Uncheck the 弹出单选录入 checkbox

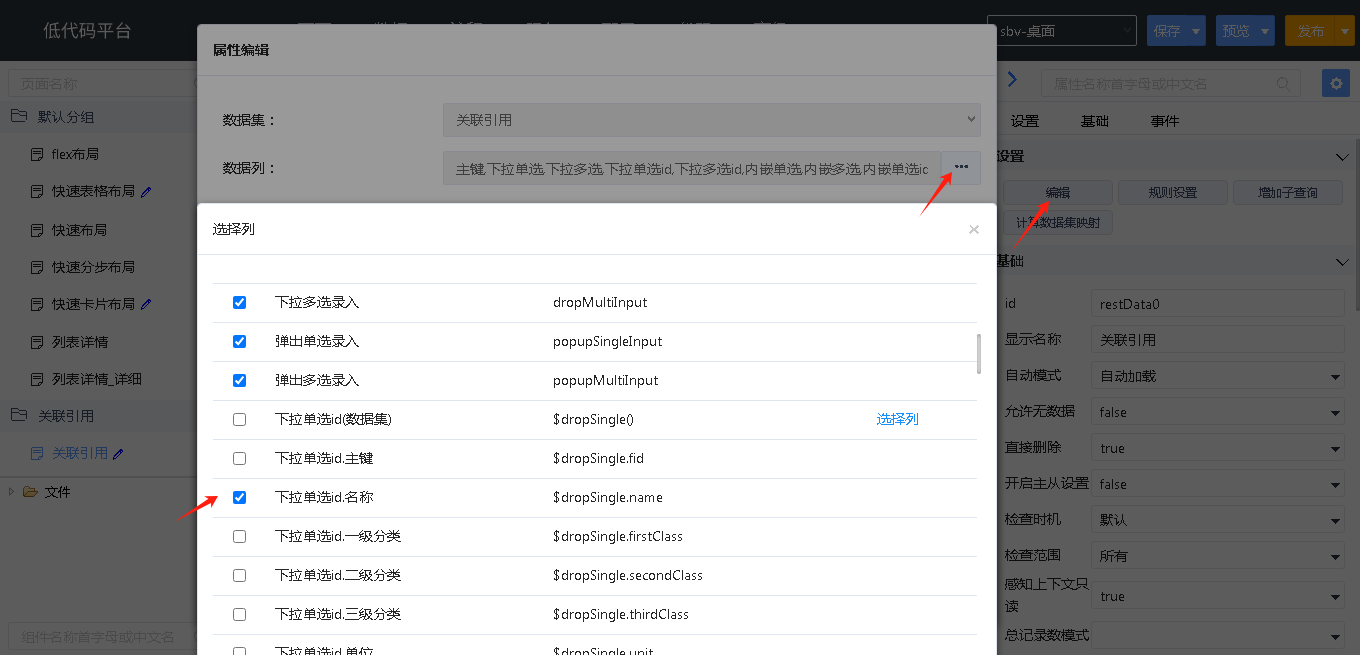tap(239, 342)
